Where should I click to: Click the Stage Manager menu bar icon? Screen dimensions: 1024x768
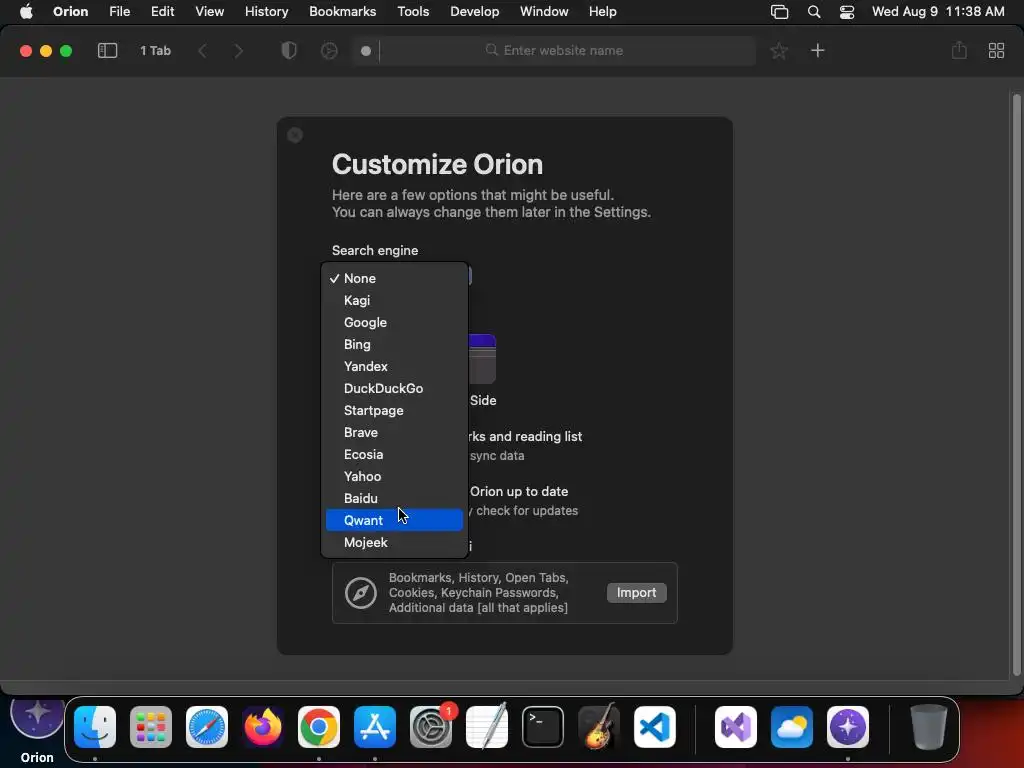(x=779, y=12)
